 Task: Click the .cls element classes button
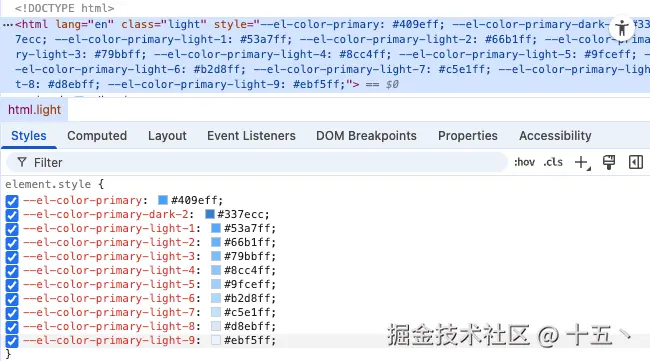pyautogui.click(x=553, y=162)
